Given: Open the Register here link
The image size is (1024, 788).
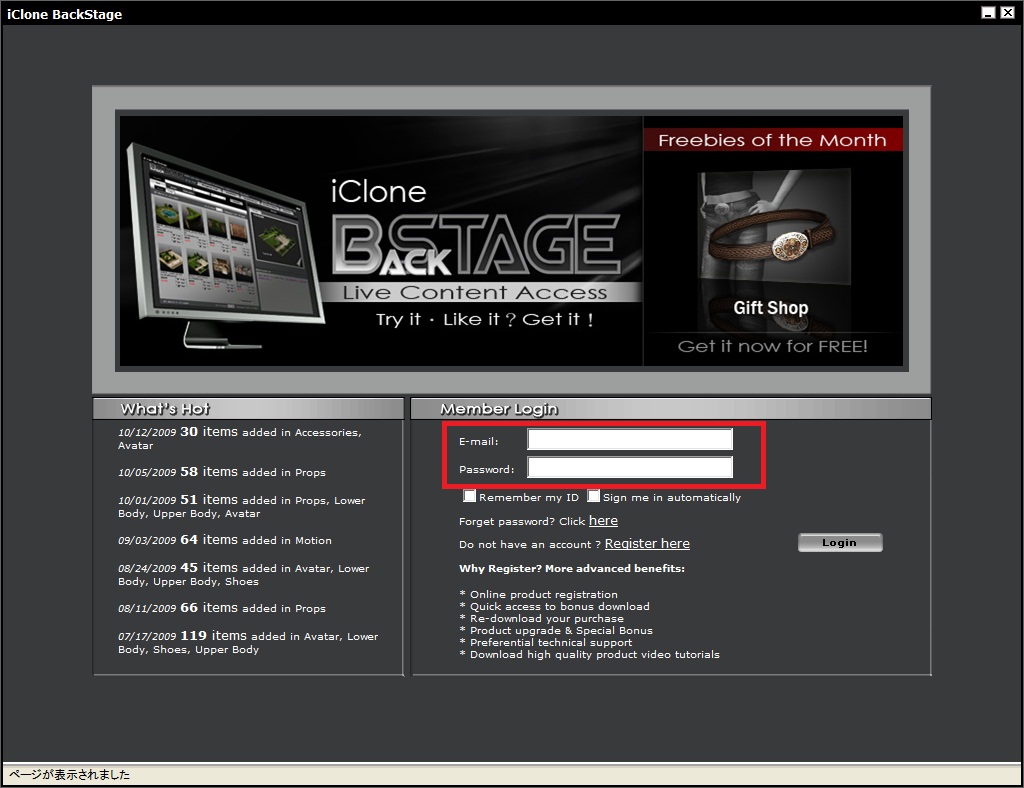Looking at the screenshot, I should pos(647,544).
